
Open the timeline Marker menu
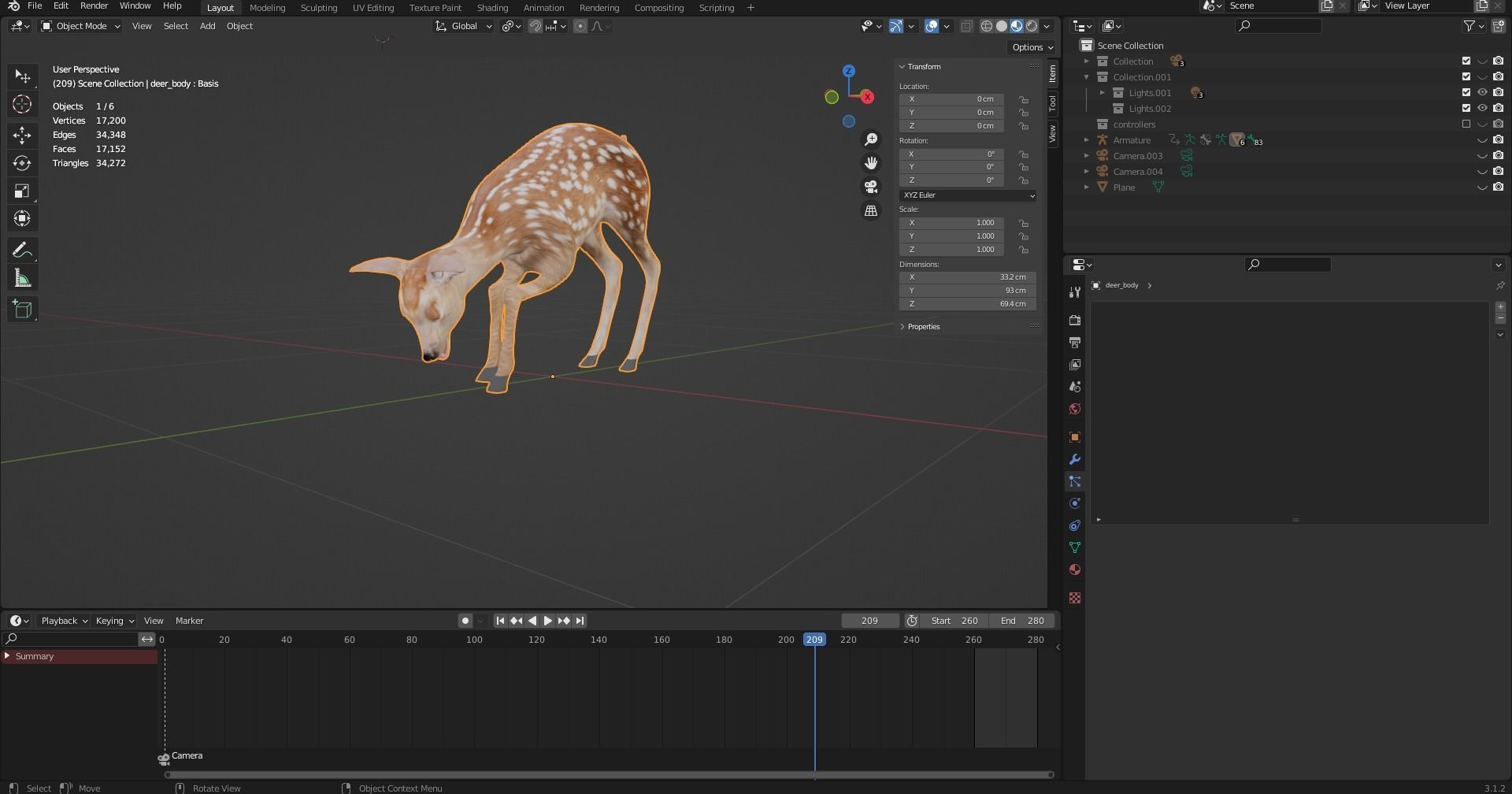tap(189, 621)
